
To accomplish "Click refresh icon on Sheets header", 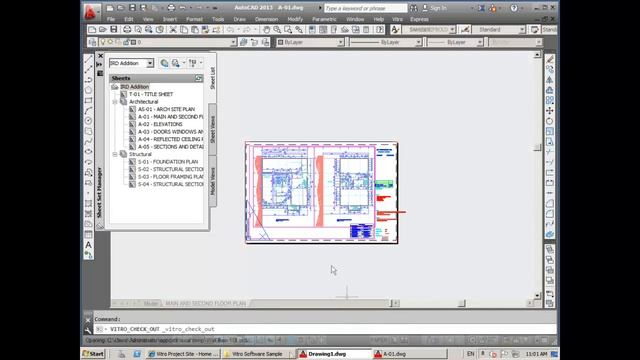I will (198, 78).
